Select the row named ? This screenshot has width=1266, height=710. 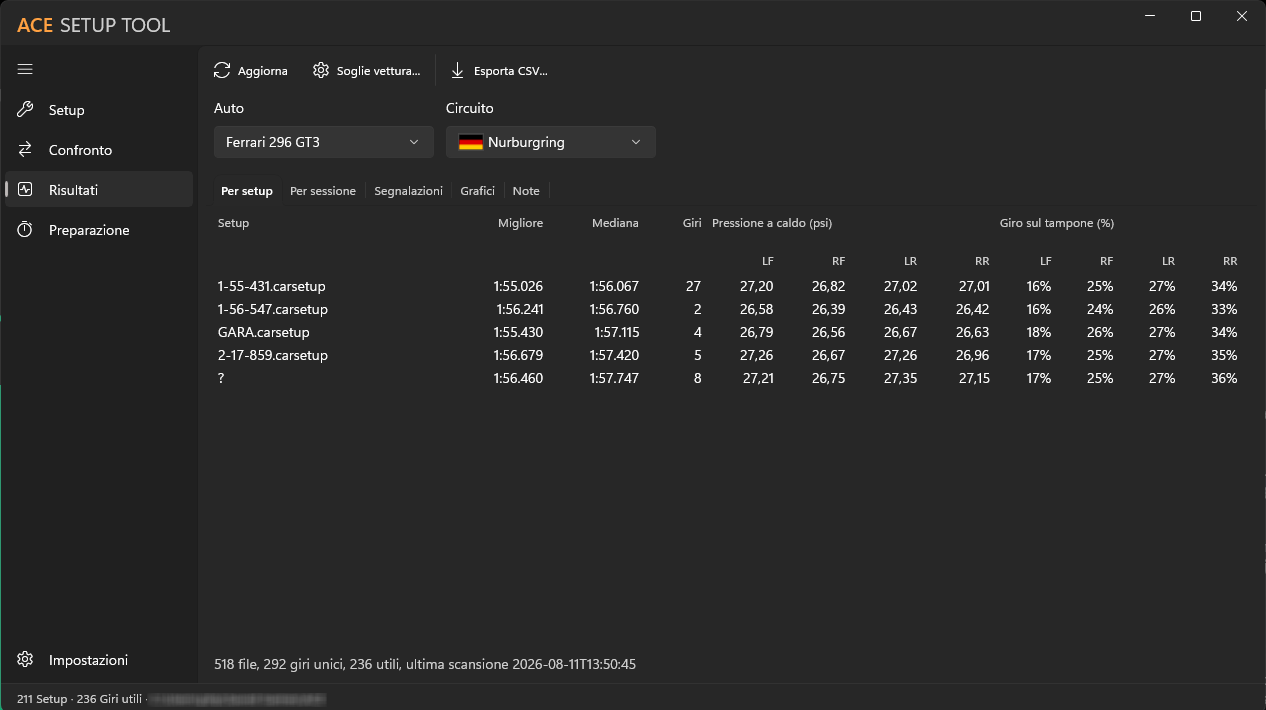click(727, 378)
